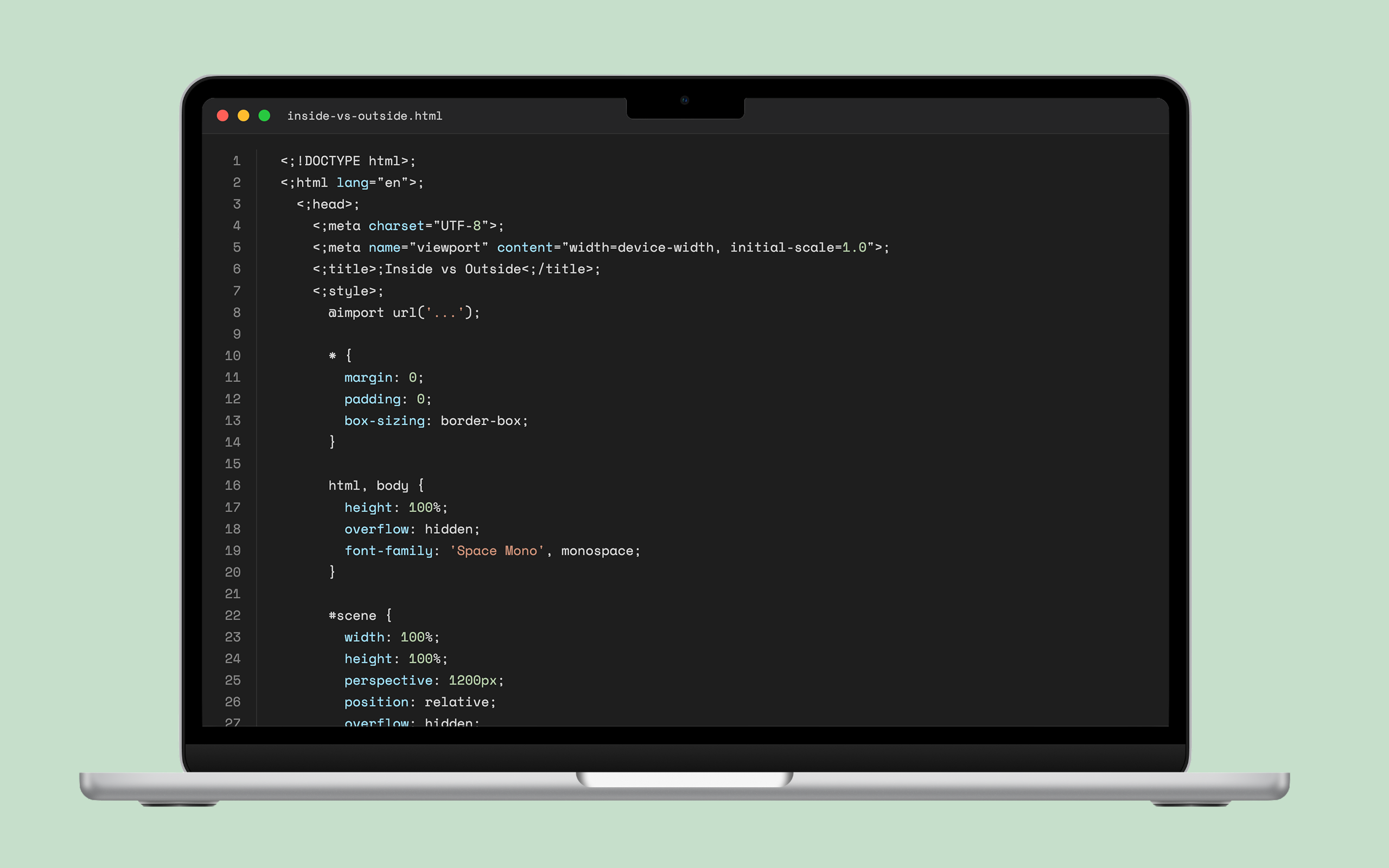Click line number 22 in gutter
Image resolution: width=1389 pixels, height=868 pixels.
tap(232, 615)
